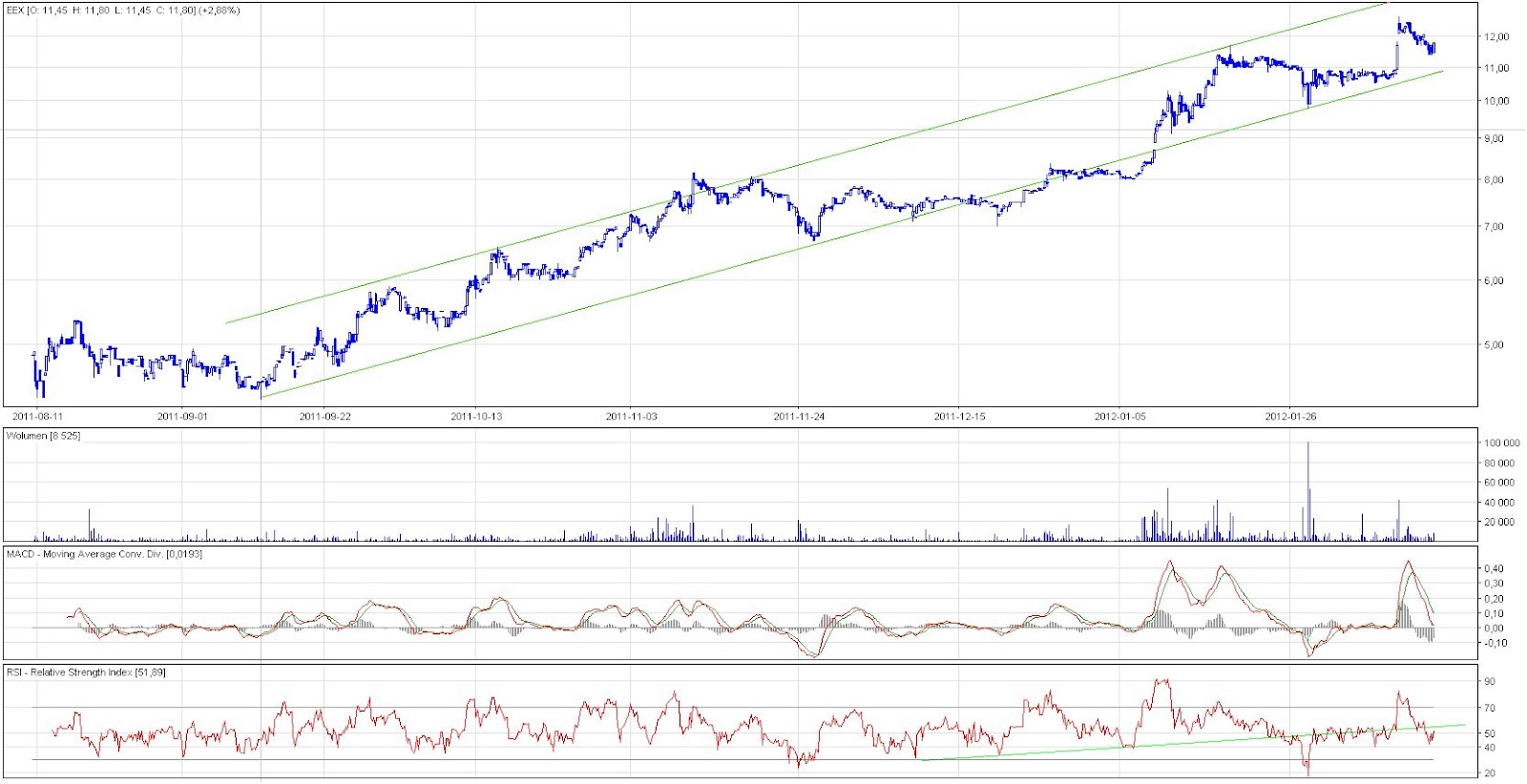
Task: Click the 12,00 price axis value
Action: point(1496,37)
